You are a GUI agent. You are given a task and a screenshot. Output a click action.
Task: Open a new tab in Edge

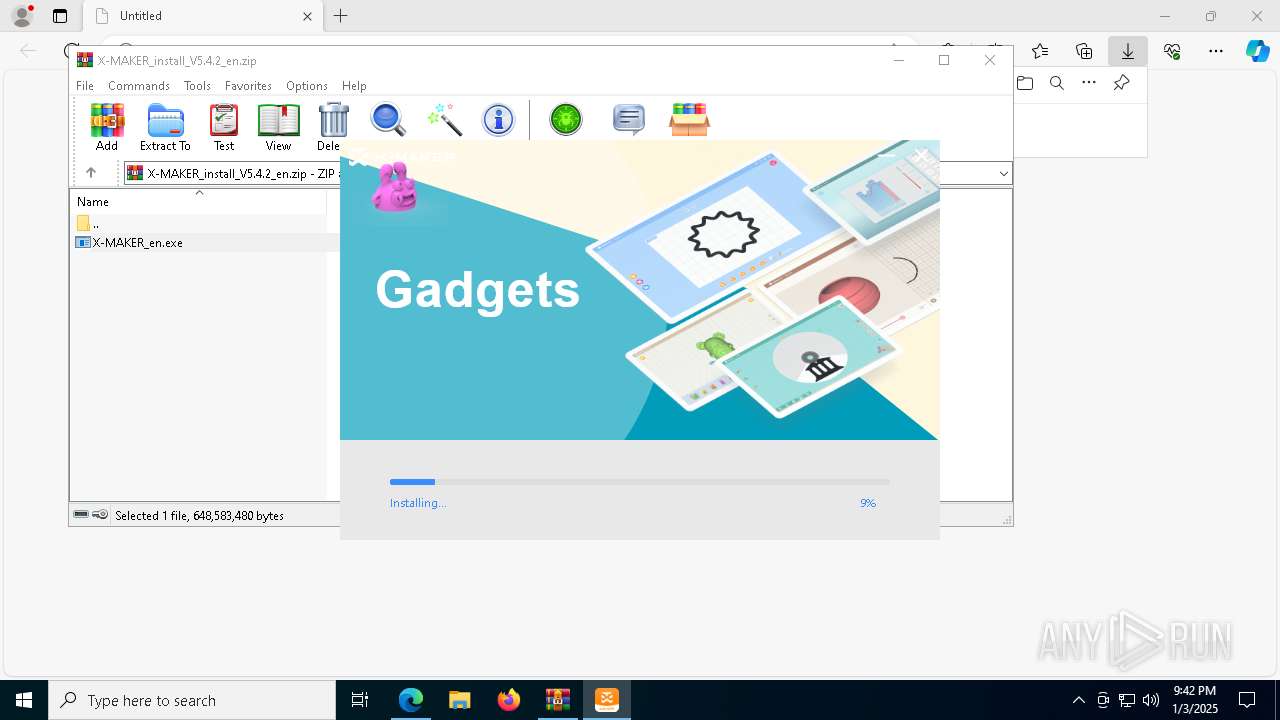click(341, 16)
